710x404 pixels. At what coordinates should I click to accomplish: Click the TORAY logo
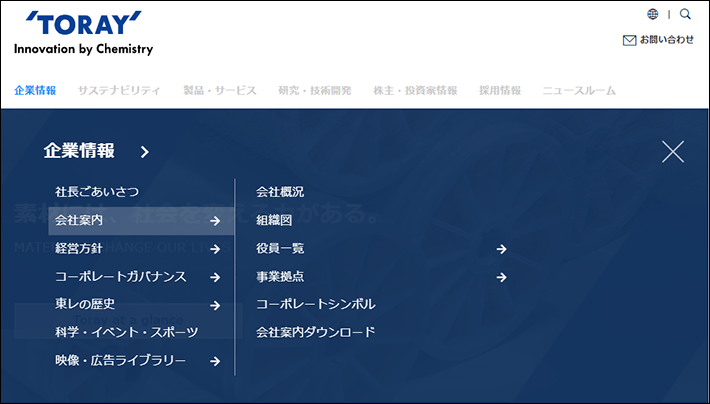click(x=83, y=23)
